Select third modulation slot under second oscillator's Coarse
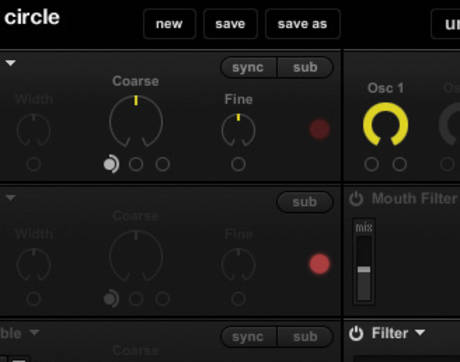Viewport: 460px width, 362px height. coord(162,299)
